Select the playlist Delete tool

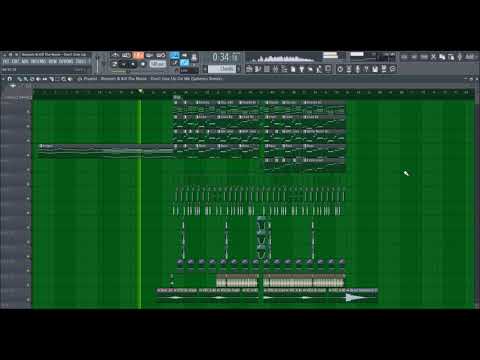pos(32,79)
